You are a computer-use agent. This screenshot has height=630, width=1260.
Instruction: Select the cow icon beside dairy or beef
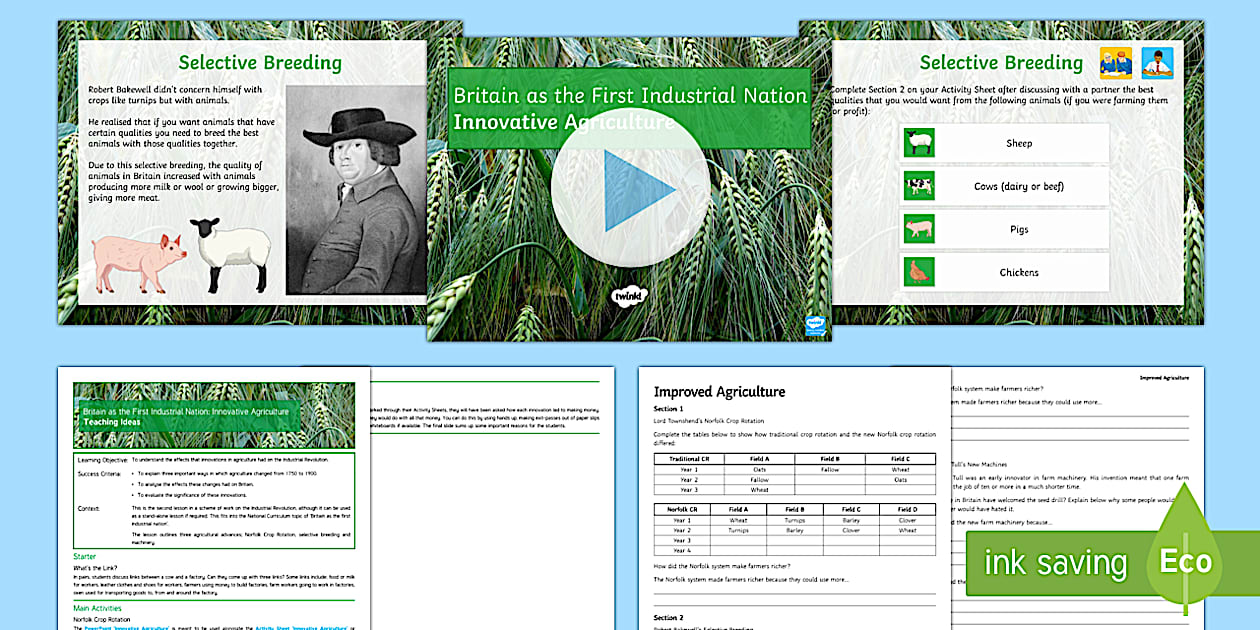pos(918,186)
